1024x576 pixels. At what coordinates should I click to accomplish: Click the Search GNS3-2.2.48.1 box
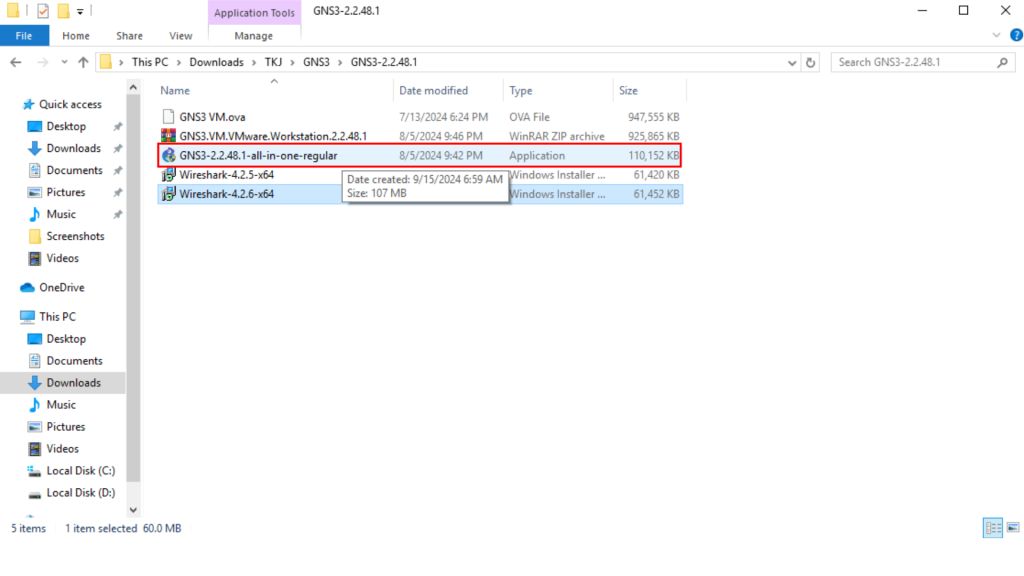[x=910, y=62]
